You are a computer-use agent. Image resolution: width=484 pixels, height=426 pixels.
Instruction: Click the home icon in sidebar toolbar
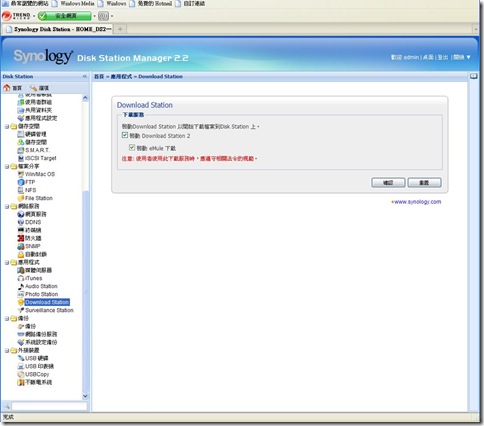pos(7,88)
